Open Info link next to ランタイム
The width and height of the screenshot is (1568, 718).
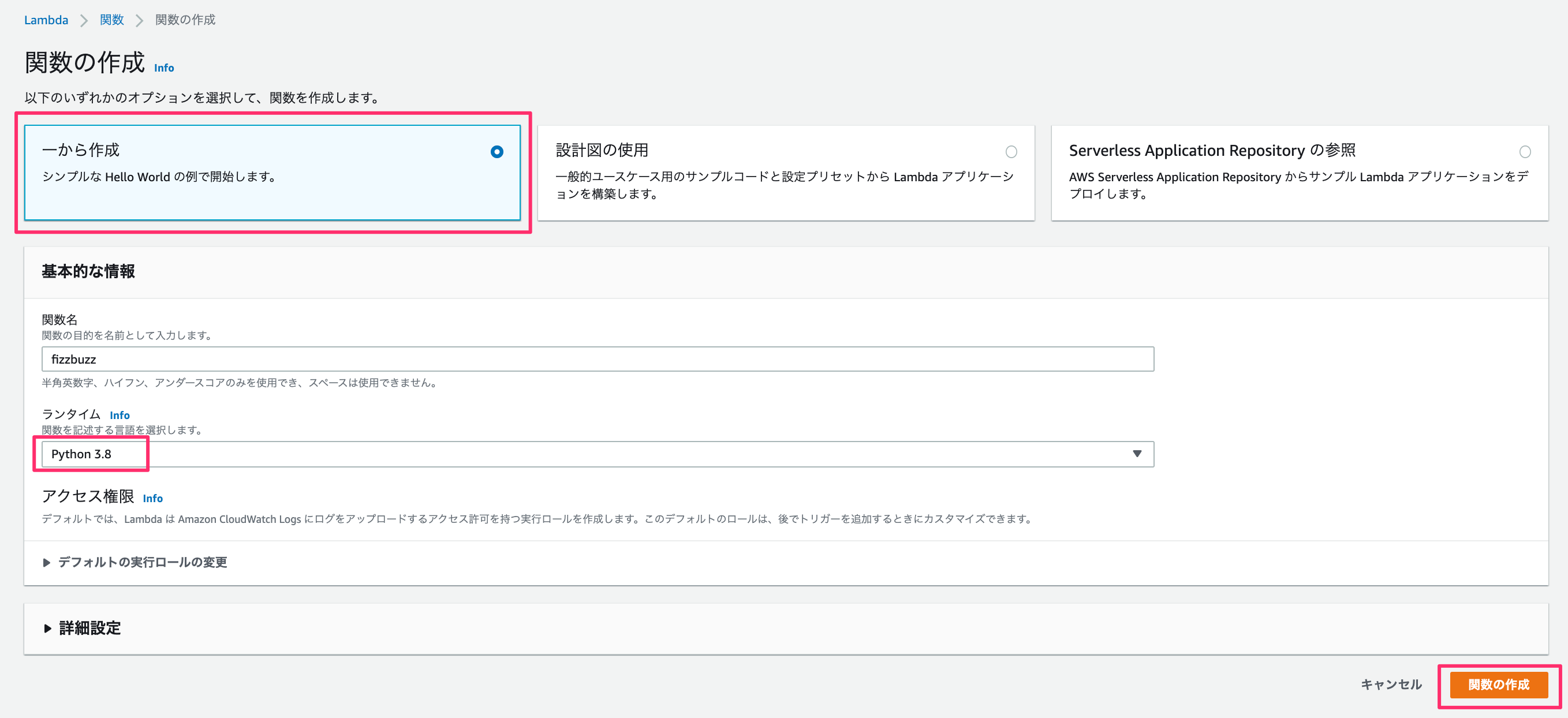pyautogui.click(x=120, y=415)
